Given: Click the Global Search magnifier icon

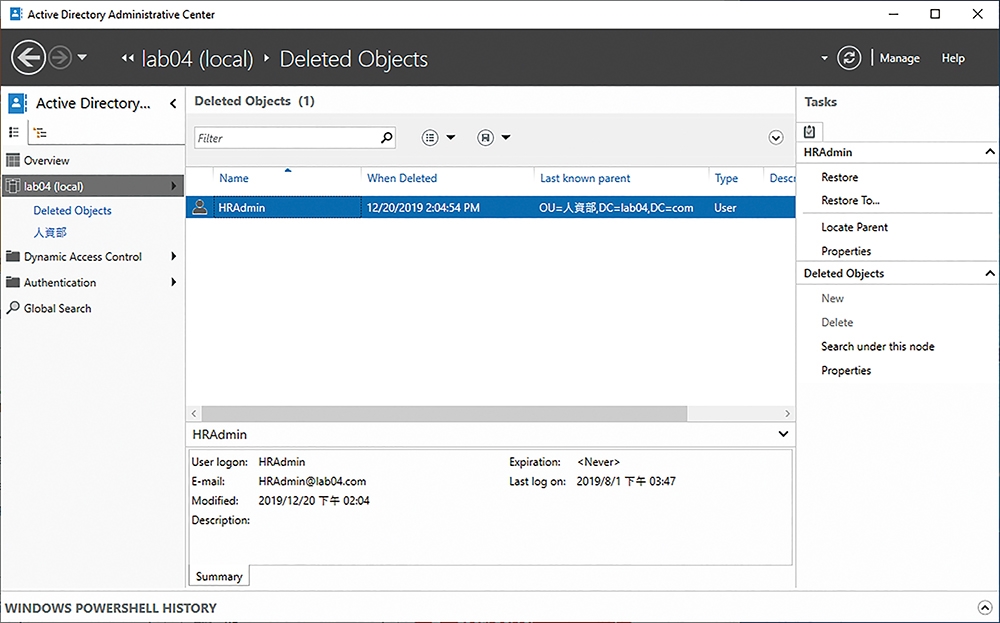Looking at the screenshot, I should click(x=13, y=308).
